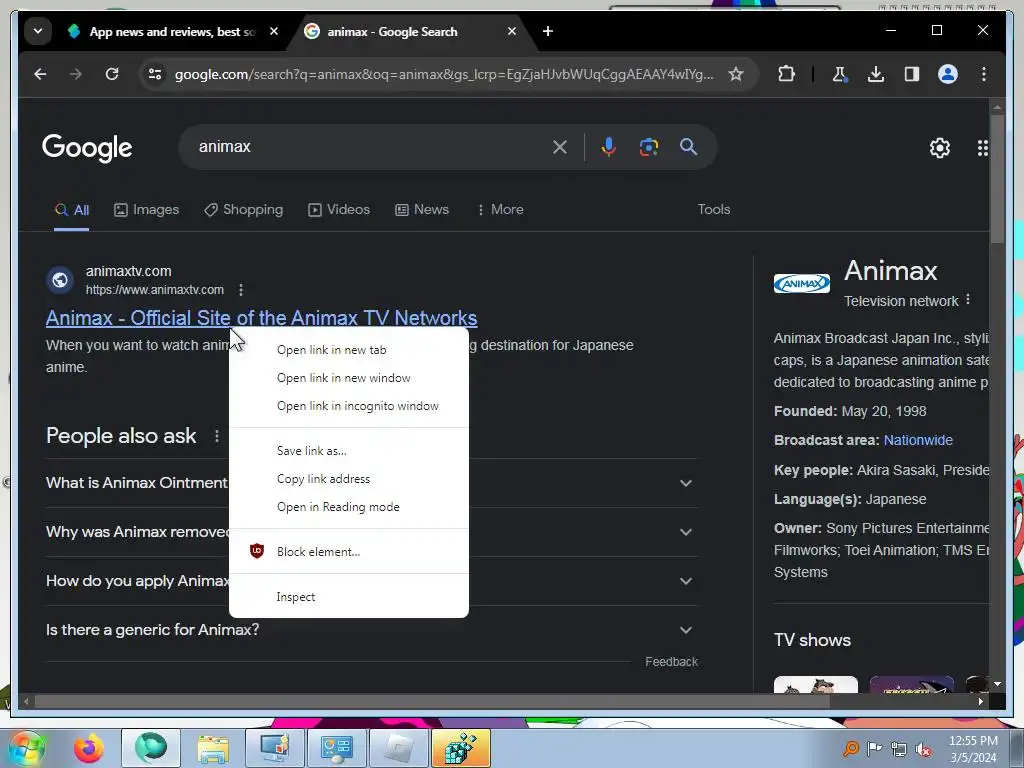This screenshot has height=768, width=1024.
Task: Expand the Why was Animax removed question
Action: click(686, 532)
